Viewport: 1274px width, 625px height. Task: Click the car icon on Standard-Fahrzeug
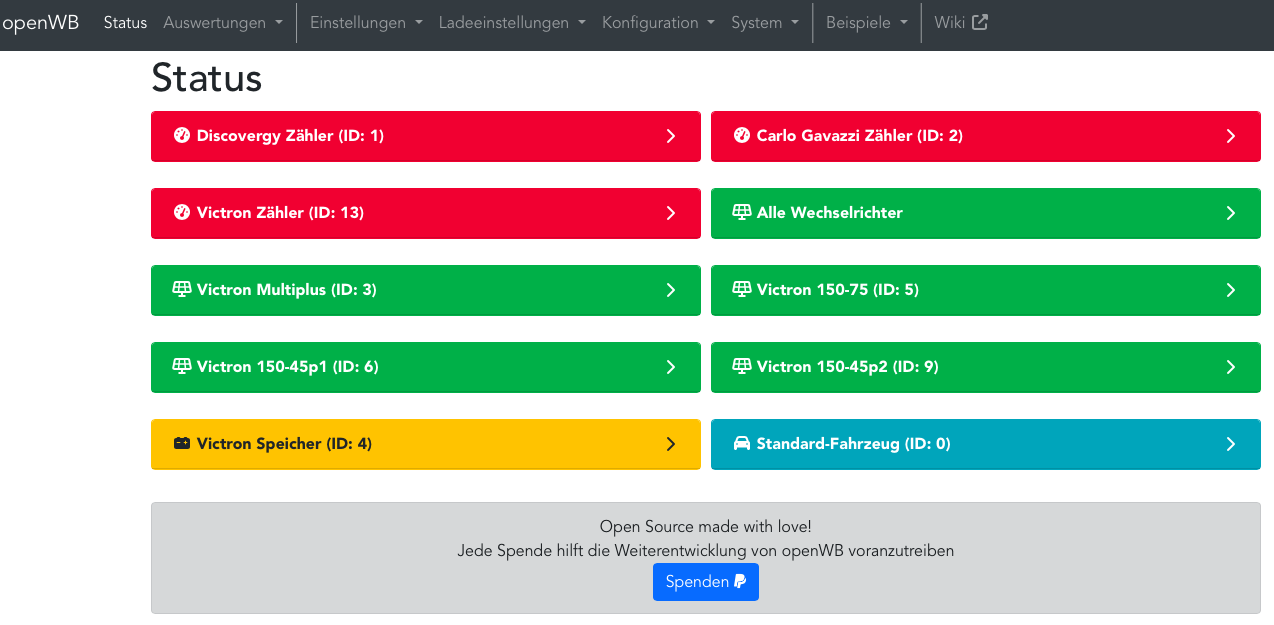pyautogui.click(x=741, y=444)
